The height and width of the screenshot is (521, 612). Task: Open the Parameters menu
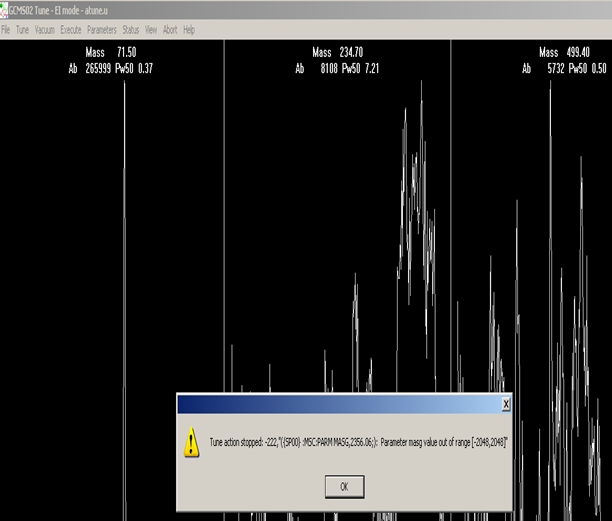pyautogui.click(x=101, y=30)
